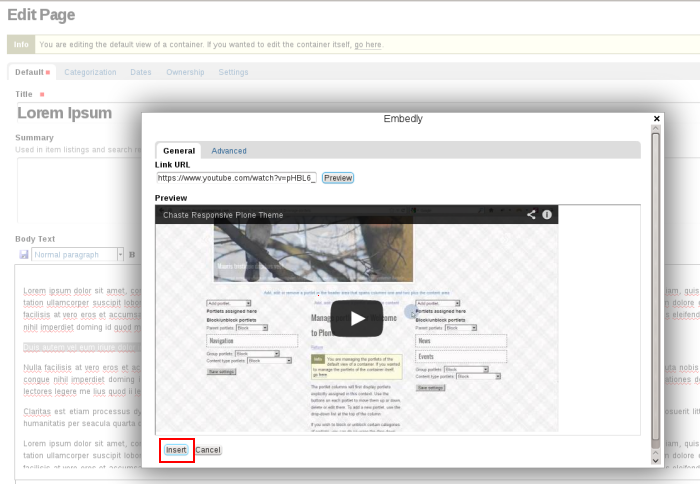Toggle bold formatting in Body Text toolbar
Image resolution: width=700 pixels, height=484 pixels.
(x=132, y=255)
